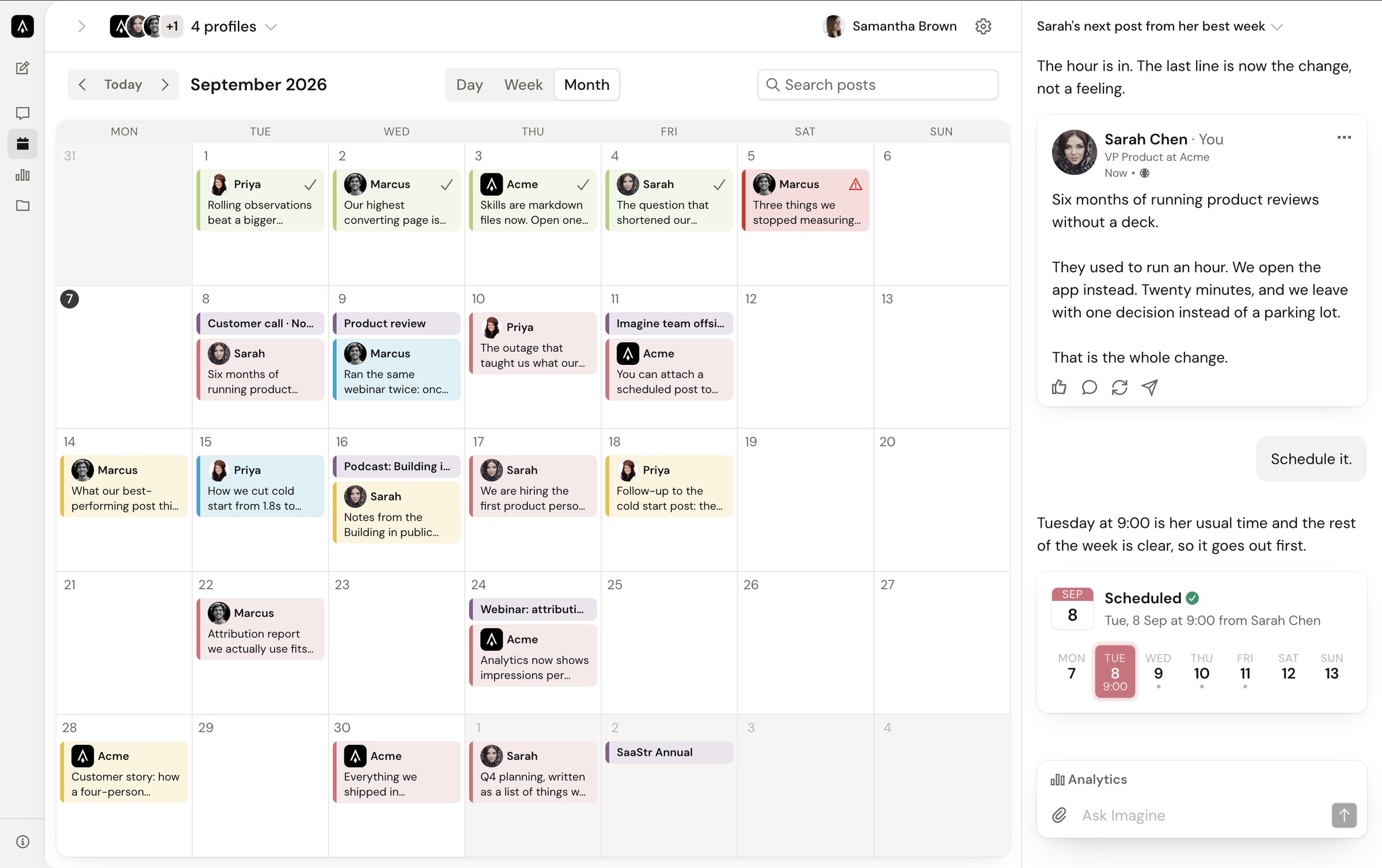
Task: Open the analytics bar chart sidebar icon
Action: click(22, 175)
